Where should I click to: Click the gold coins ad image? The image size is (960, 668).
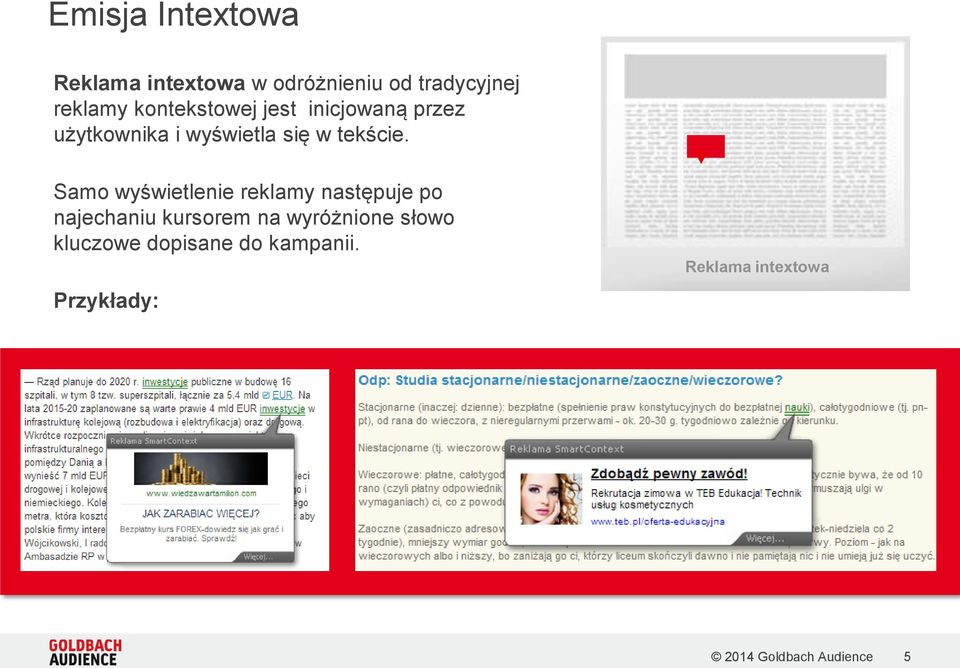tap(201, 469)
